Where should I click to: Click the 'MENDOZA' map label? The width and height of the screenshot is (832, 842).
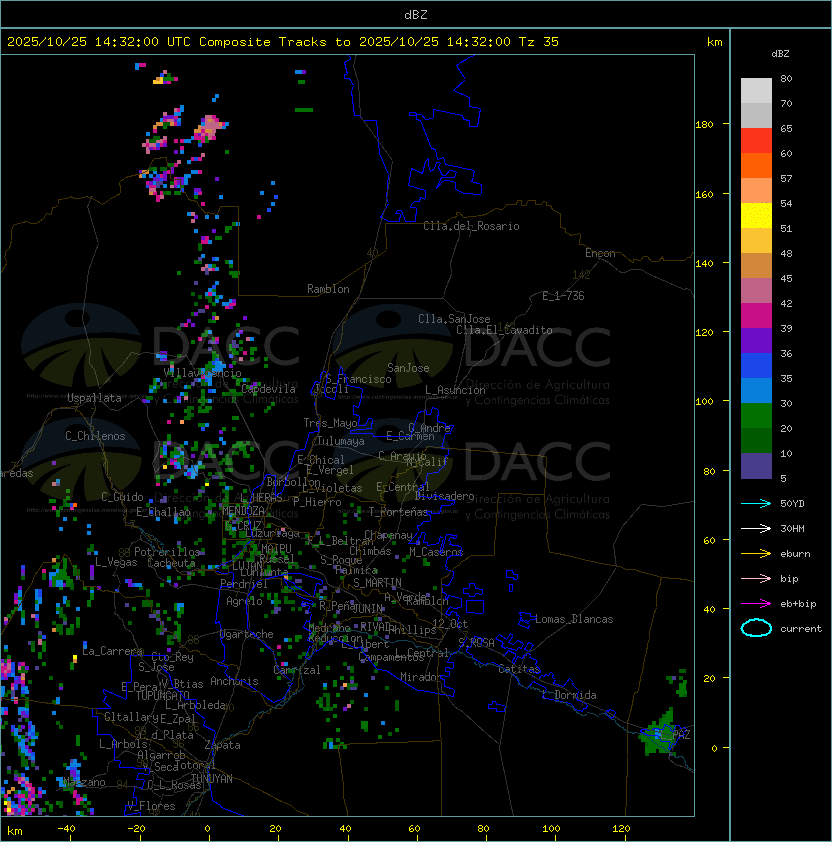[x=243, y=510]
